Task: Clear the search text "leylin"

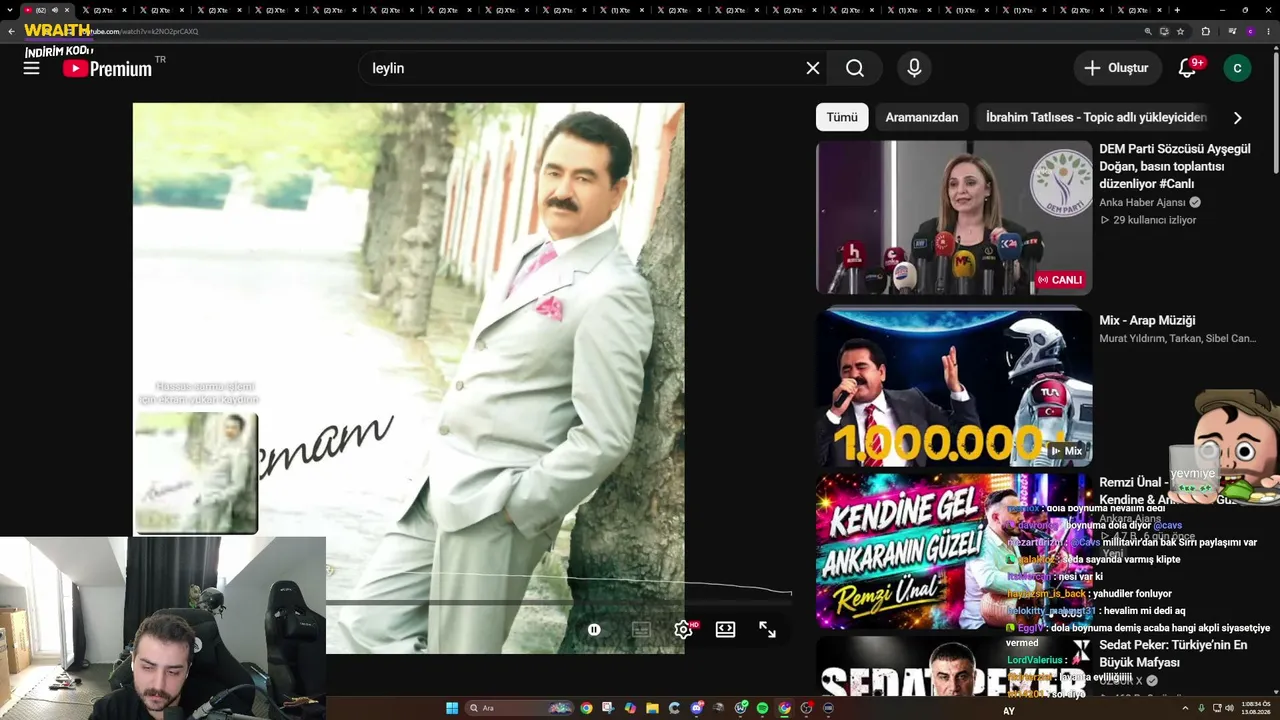Action: point(813,68)
